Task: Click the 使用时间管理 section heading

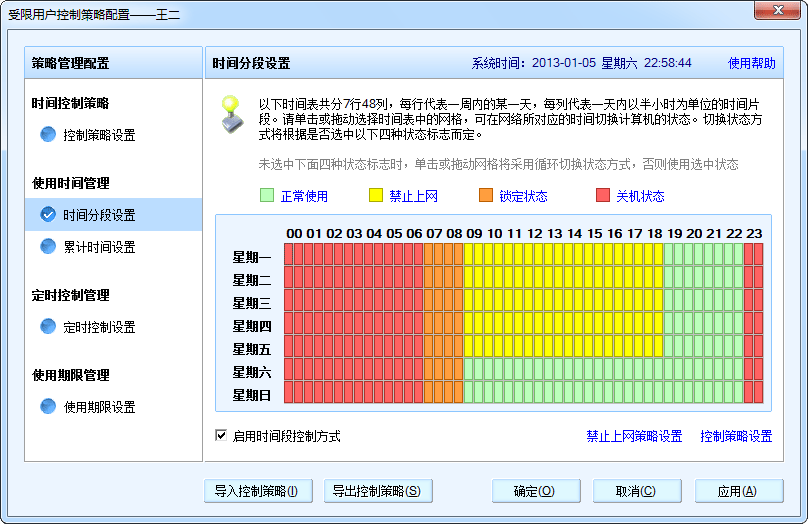Action: pyautogui.click(x=71, y=183)
